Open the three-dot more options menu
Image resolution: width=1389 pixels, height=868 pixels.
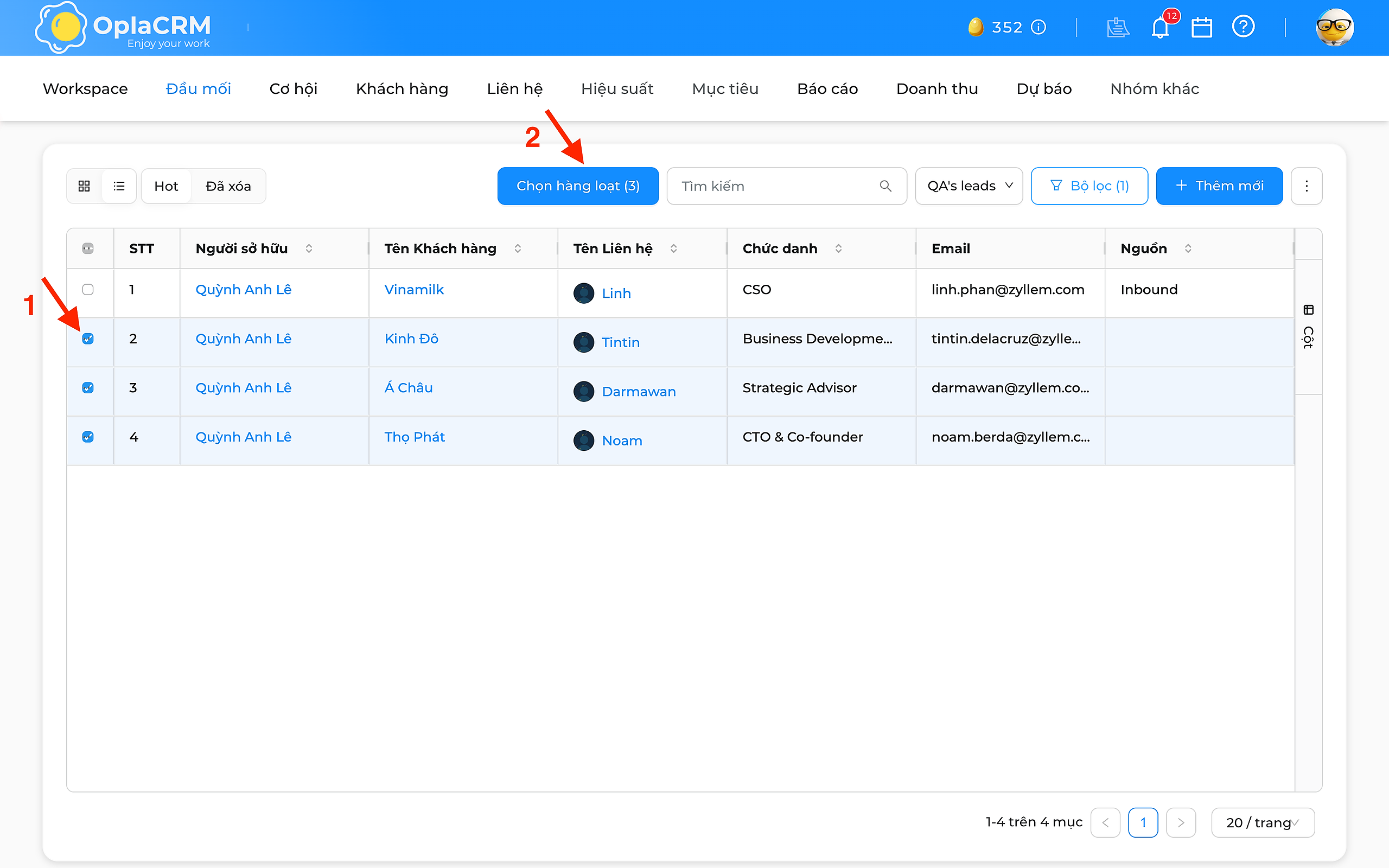coord(1307,186)
